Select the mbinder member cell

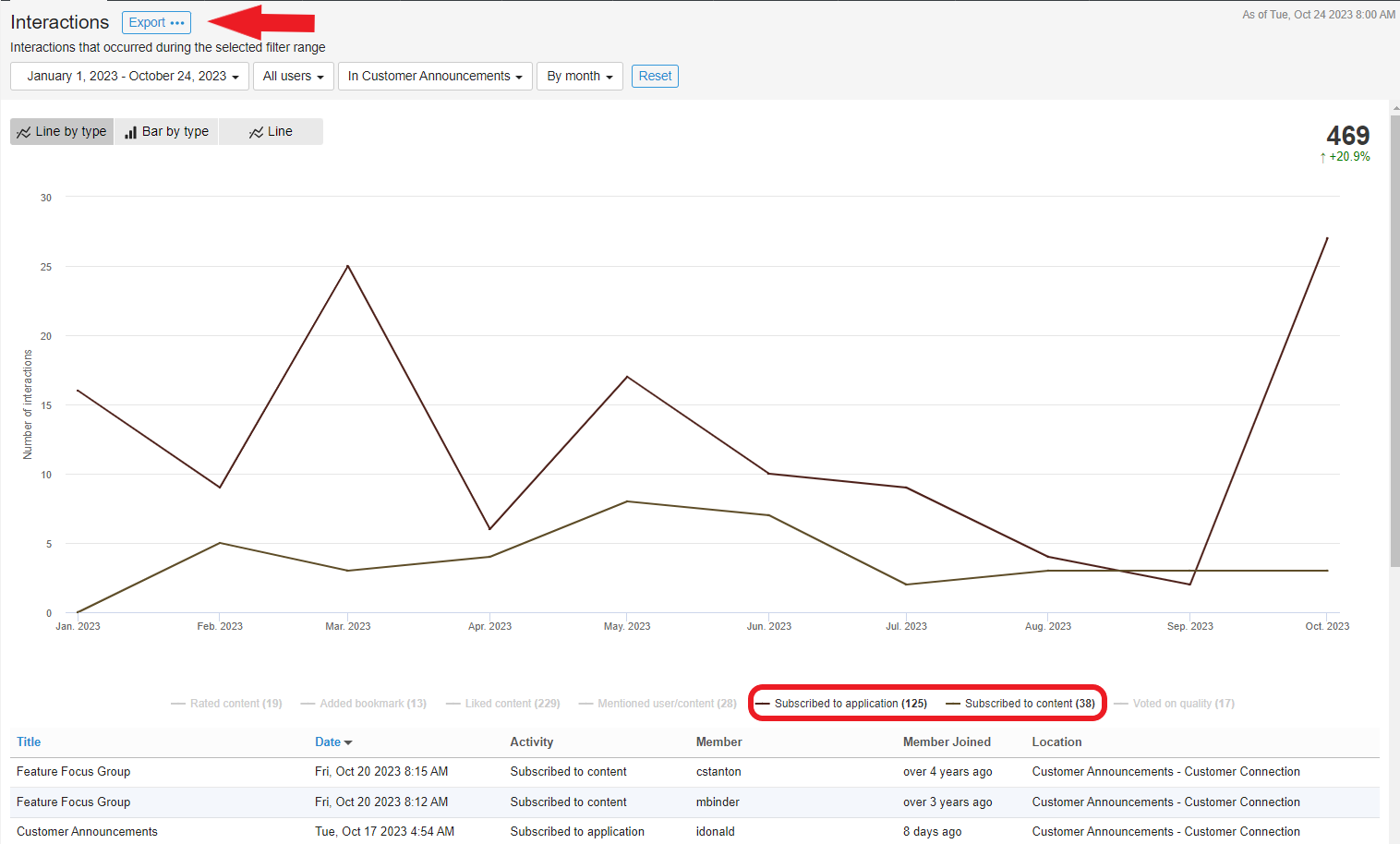coord(718,802)
